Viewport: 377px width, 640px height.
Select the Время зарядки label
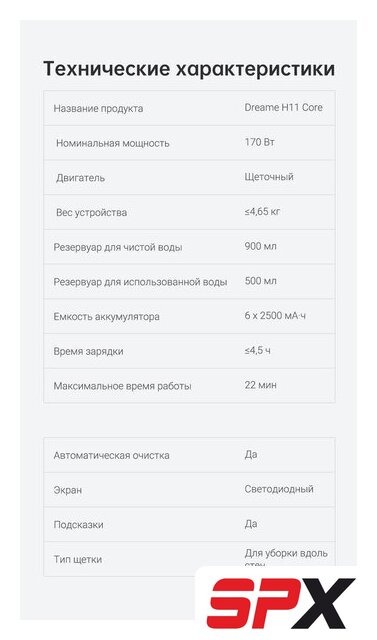(88, 351)
